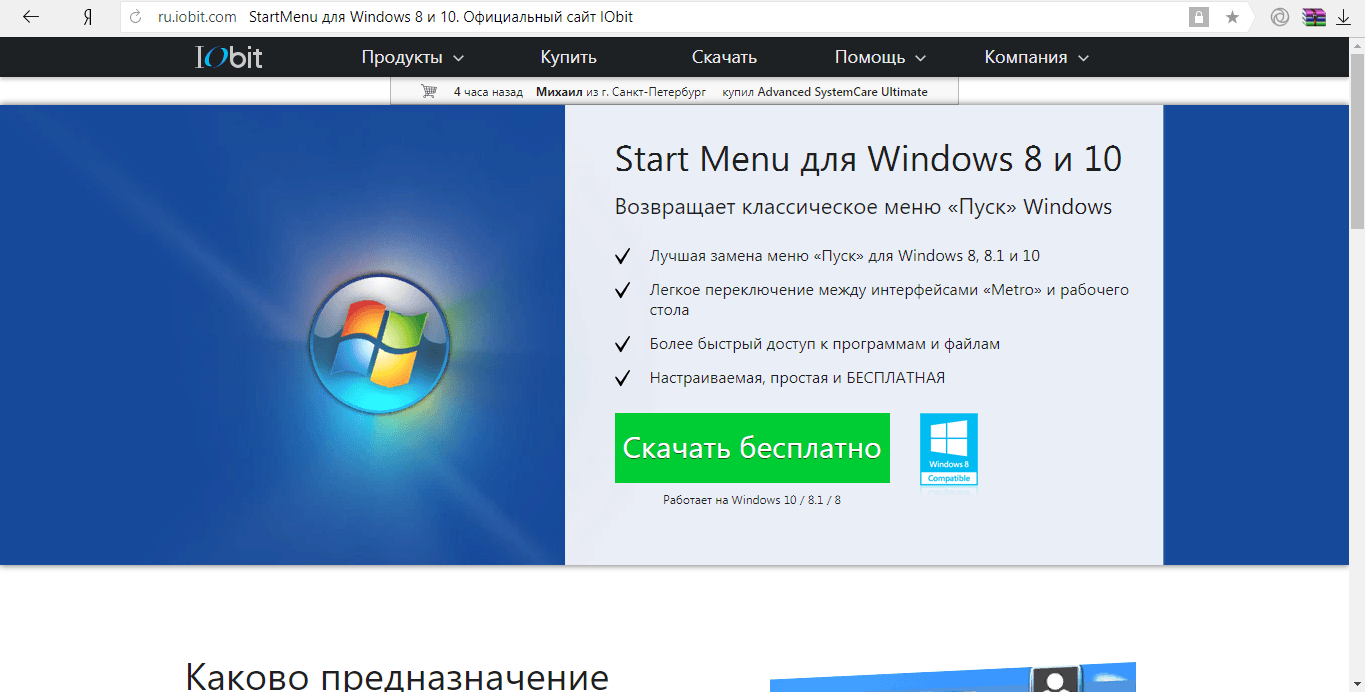Click the lock protection icon in address bar
Screen dimensions: 1365x692
click(1198, 17)
